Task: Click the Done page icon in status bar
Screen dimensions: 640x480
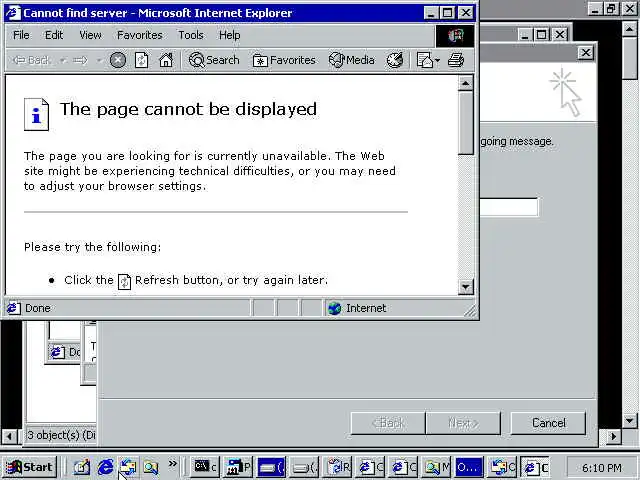Action: point(13,308)
